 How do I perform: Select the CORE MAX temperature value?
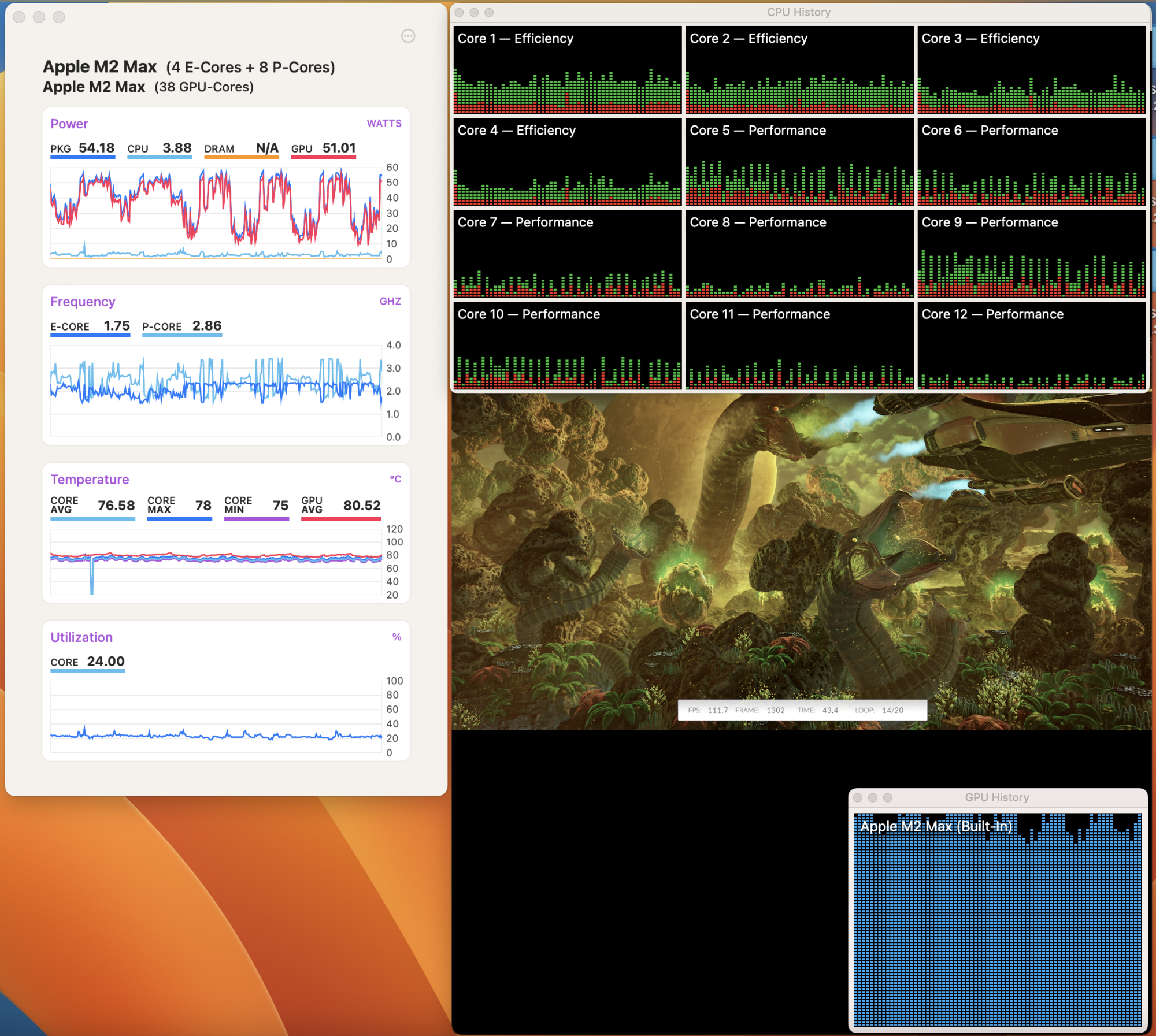pyautogui.click(x=203, y=506)
